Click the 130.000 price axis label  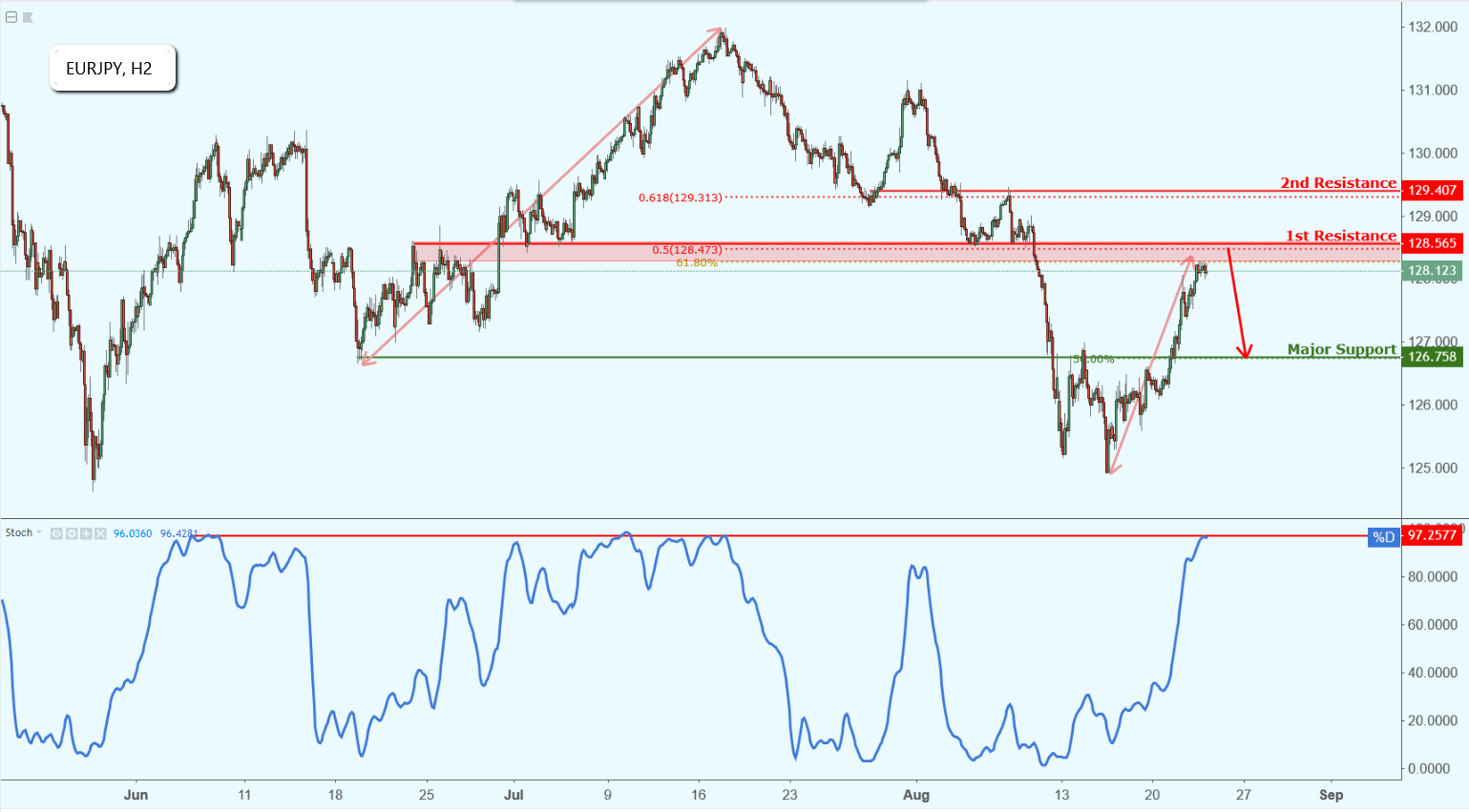1433,153
